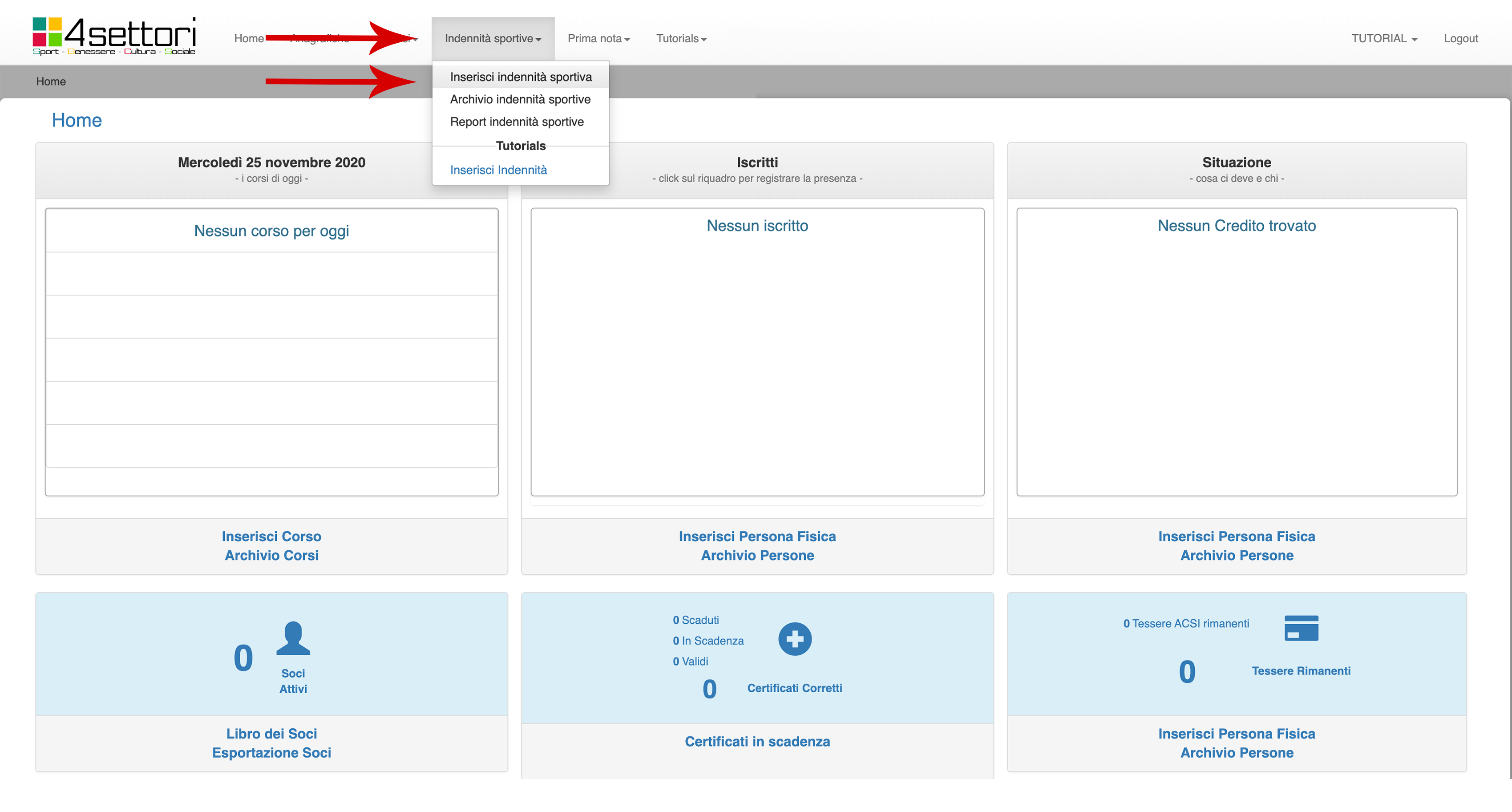This screenshot has width=1512, height=812.
Task: Click Logout in the top bar
Action: [x=1460, y=39]
